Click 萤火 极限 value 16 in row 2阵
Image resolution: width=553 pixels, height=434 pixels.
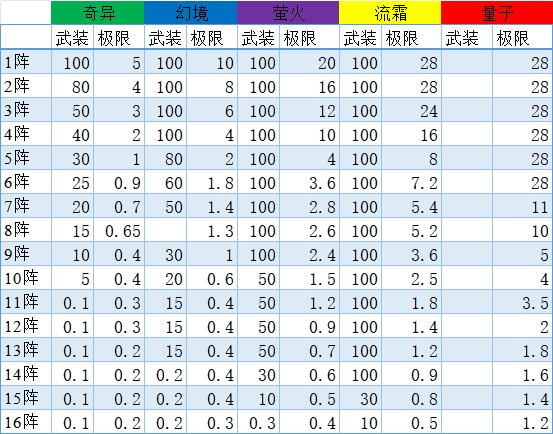[309, 86]
